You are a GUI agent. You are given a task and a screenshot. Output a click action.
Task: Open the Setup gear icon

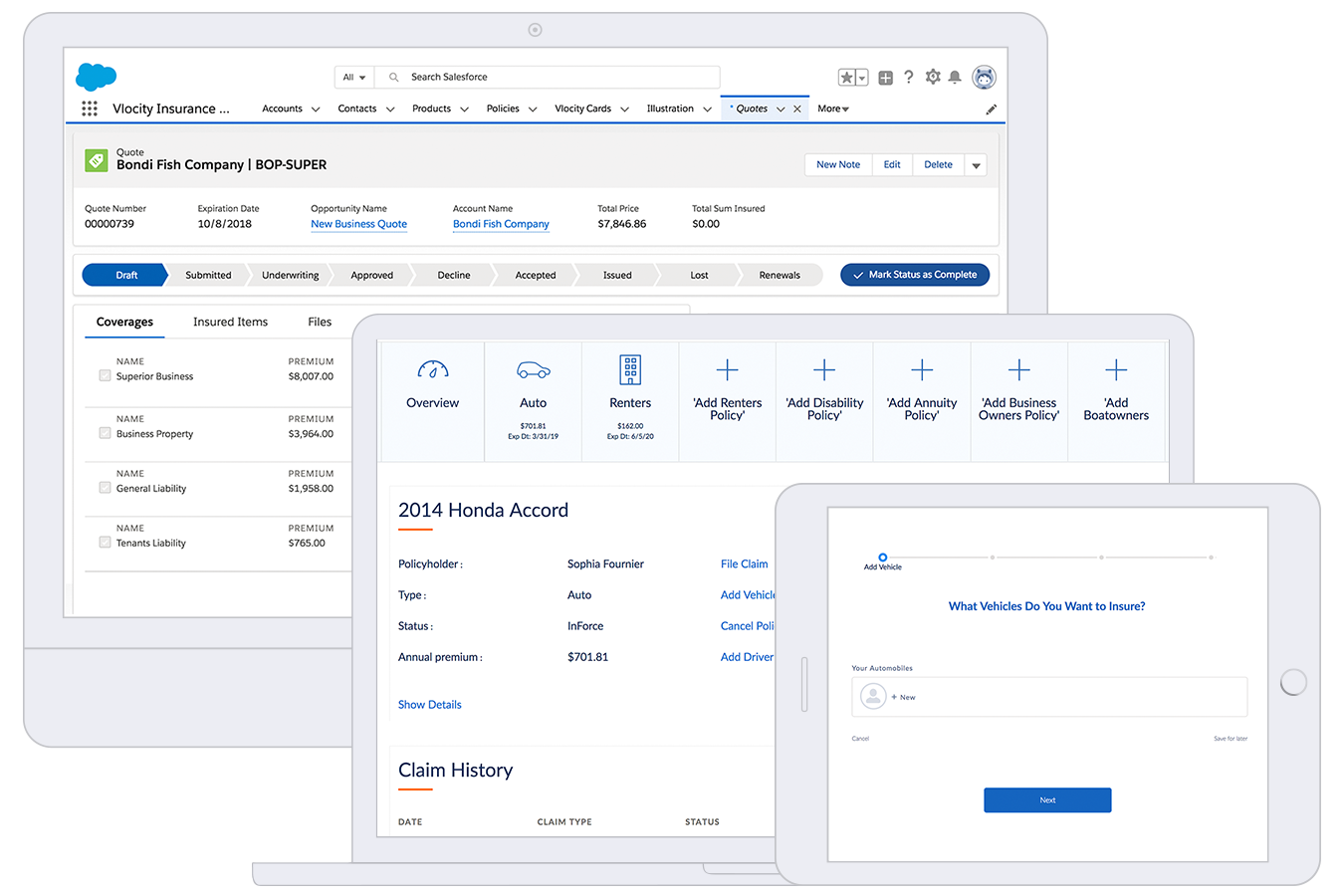[932, 77]
